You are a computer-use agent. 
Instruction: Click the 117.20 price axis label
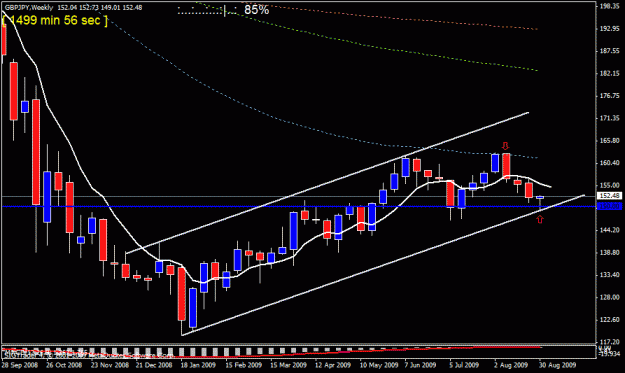609,342
